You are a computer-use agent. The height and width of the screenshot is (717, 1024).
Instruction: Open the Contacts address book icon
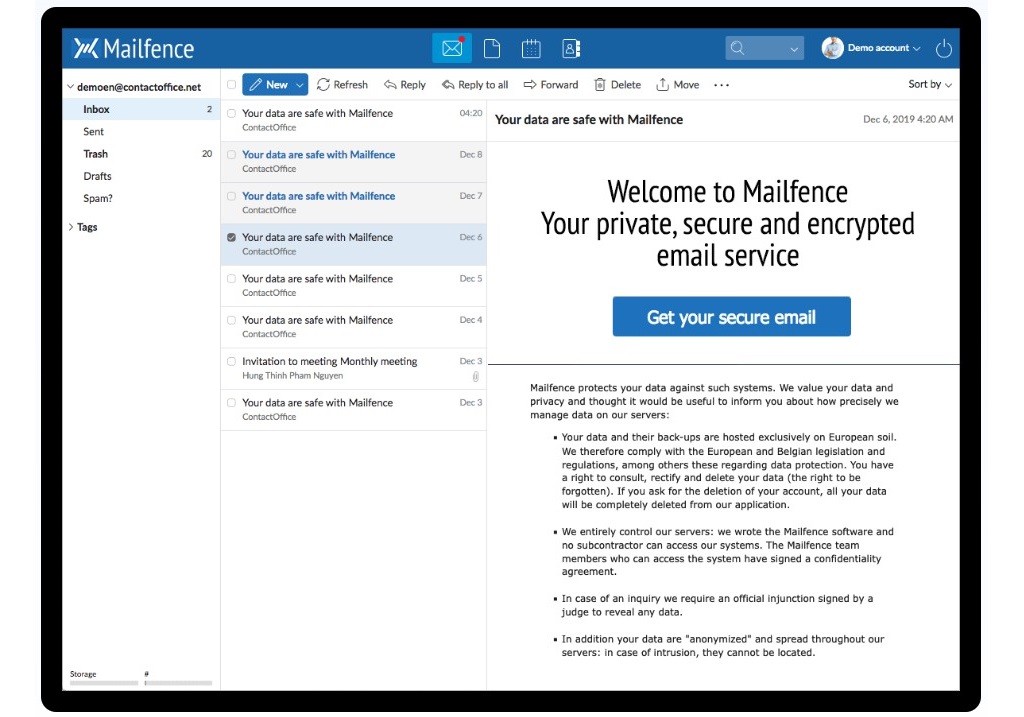point(571,48)
